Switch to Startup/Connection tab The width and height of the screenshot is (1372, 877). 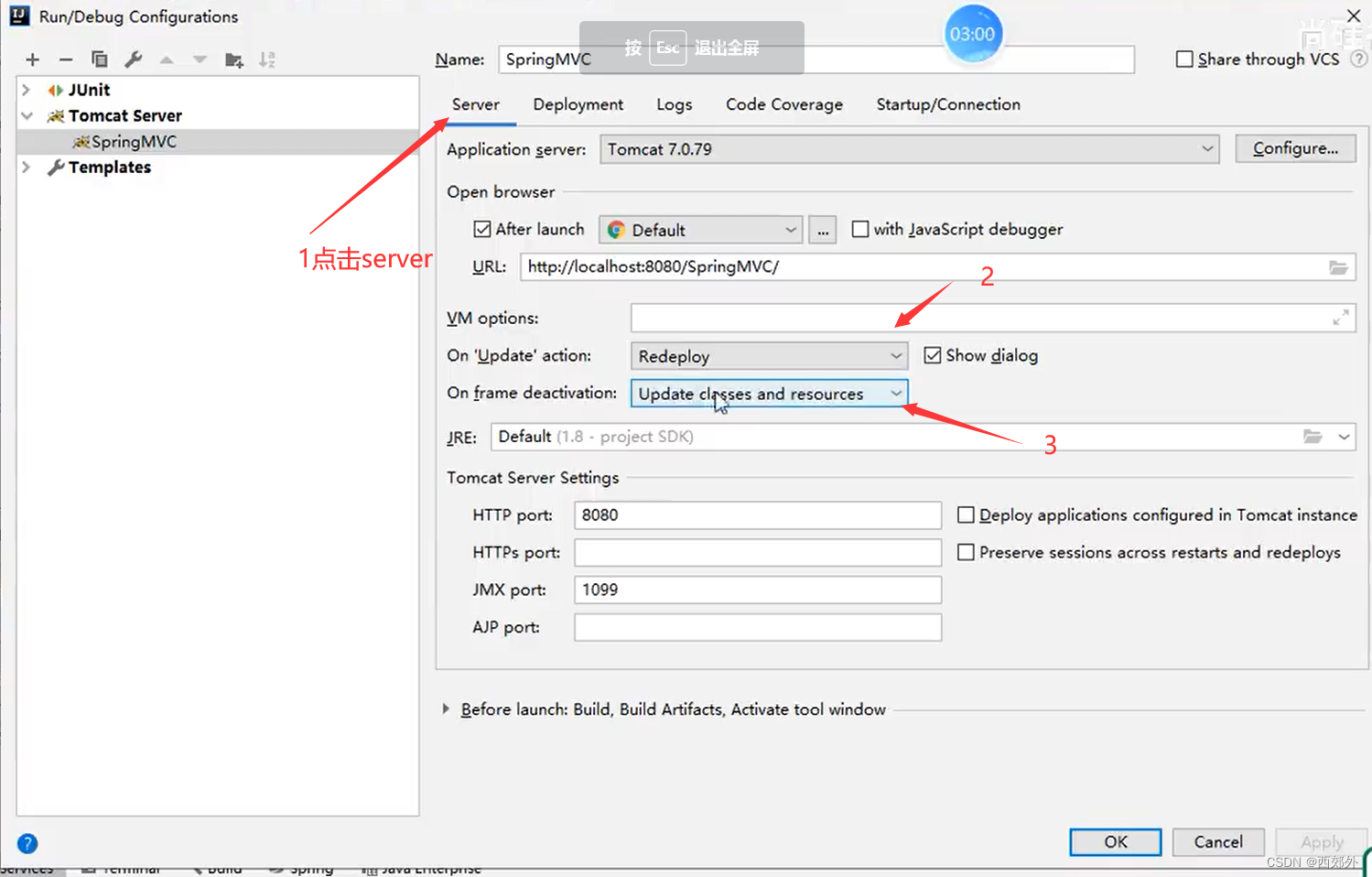point(948,104)
